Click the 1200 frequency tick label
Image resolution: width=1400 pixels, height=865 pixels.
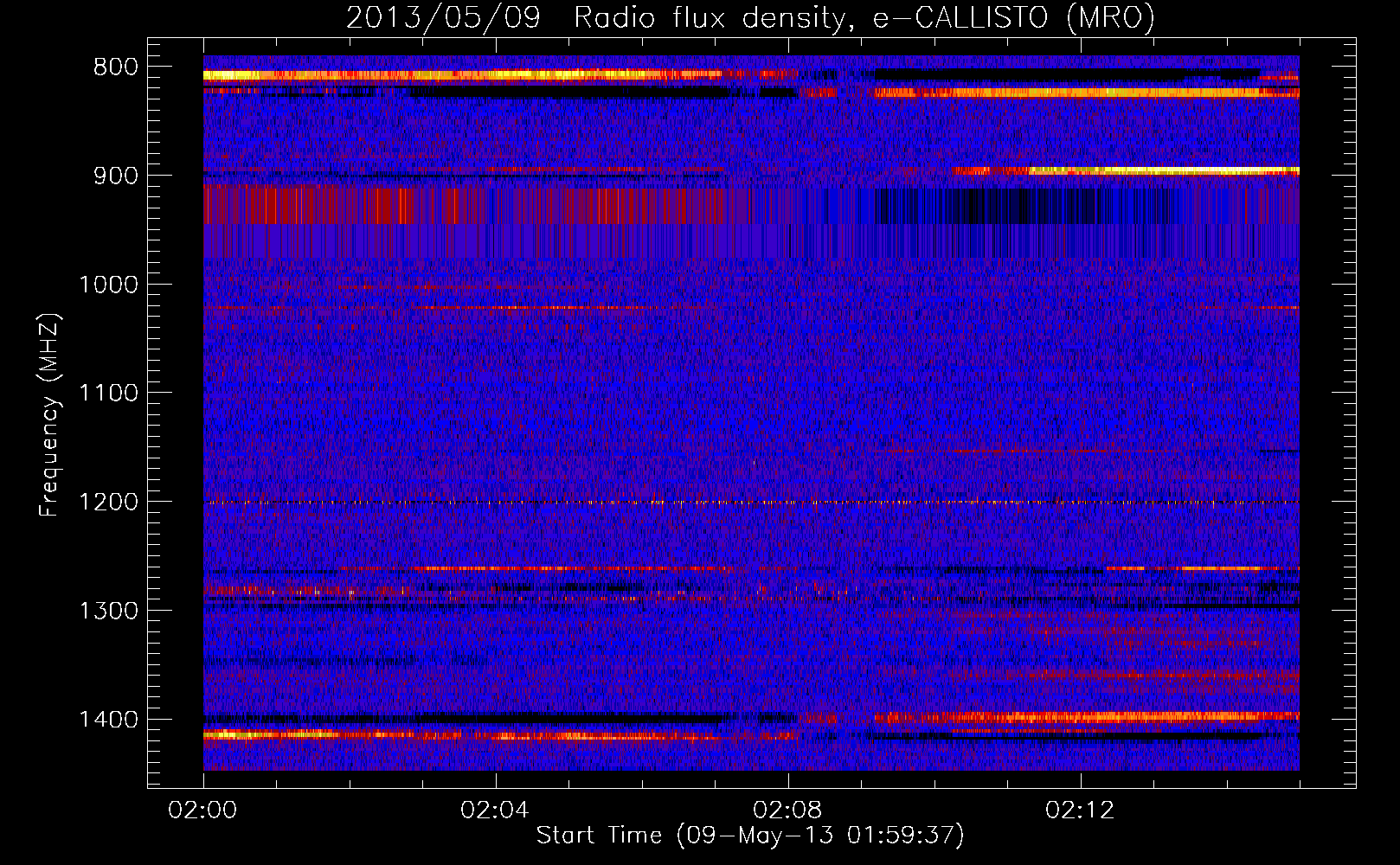pos(108,503)
